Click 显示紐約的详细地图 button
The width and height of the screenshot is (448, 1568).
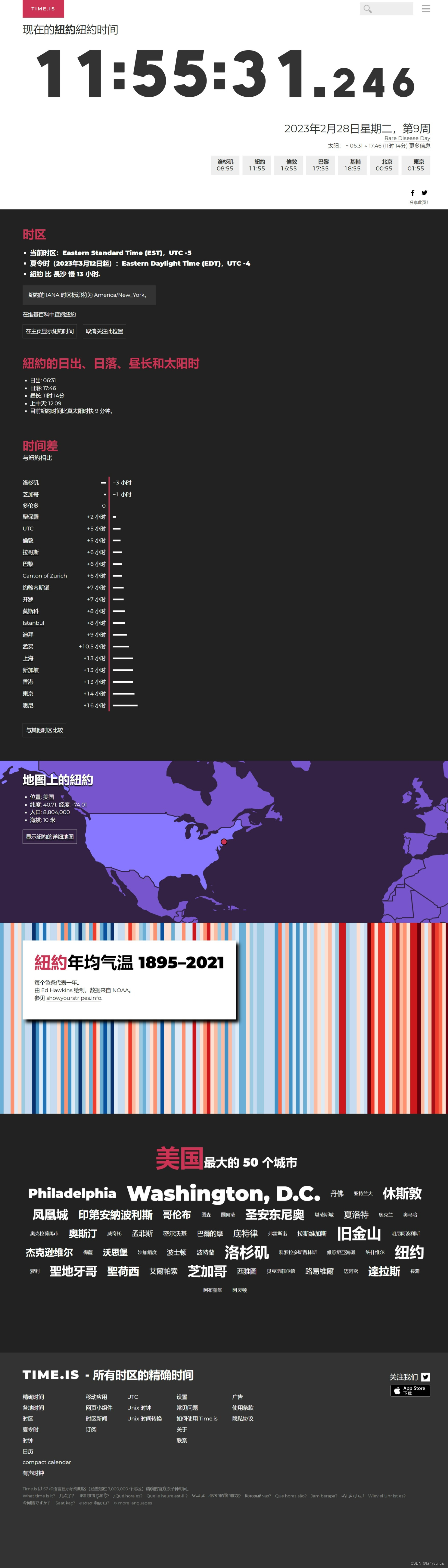50,837
